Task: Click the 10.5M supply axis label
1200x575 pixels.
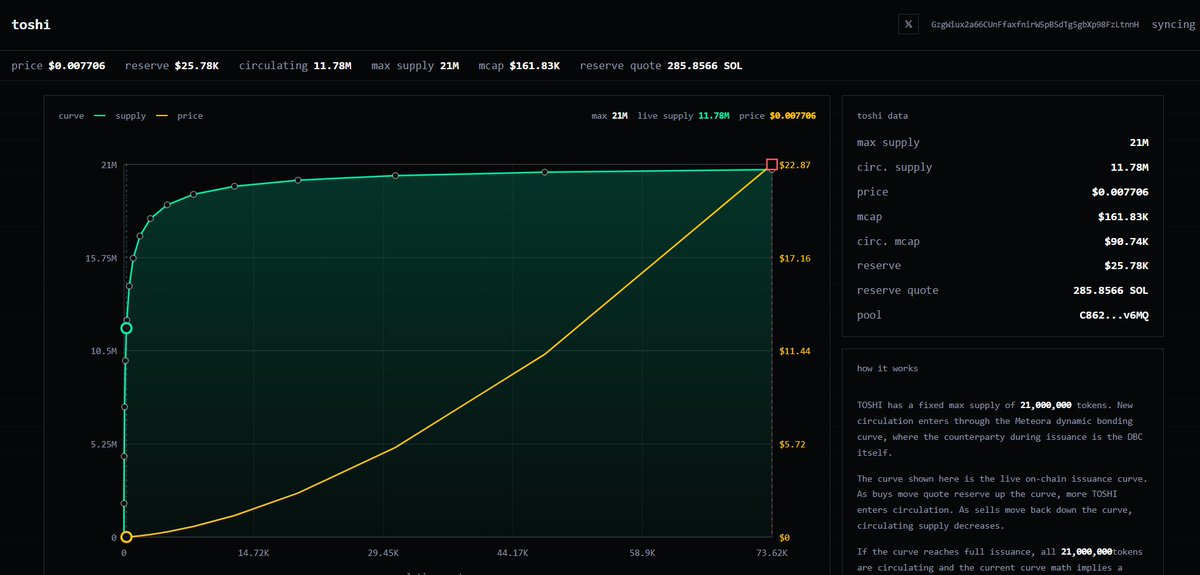Action: [104, 351]
